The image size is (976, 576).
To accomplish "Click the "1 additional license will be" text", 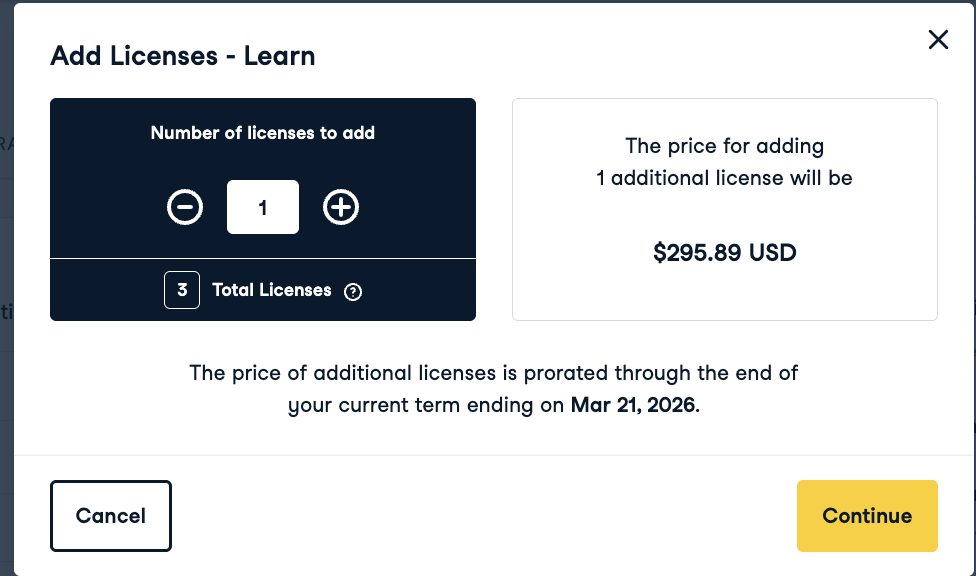I will tap(724, 179).
